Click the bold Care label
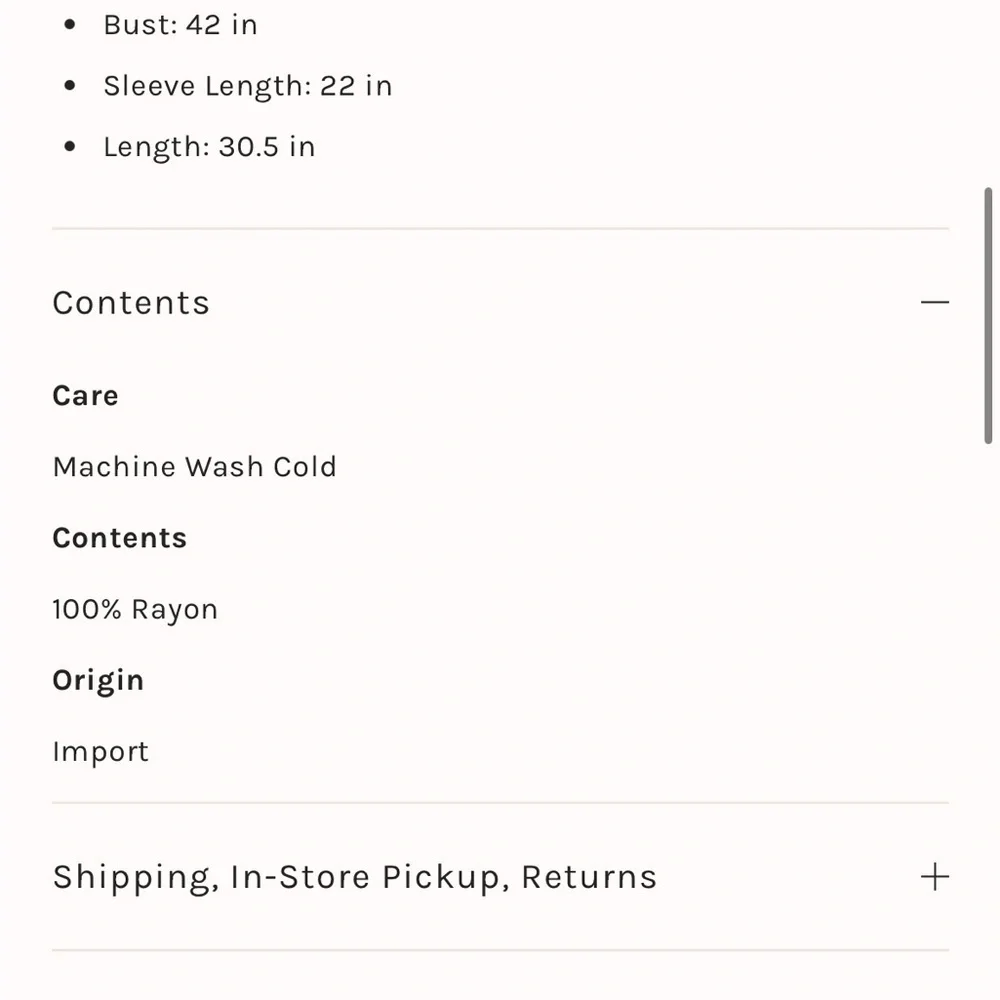Screen dimensions: 1000x1000 click(x=85, y=395)
